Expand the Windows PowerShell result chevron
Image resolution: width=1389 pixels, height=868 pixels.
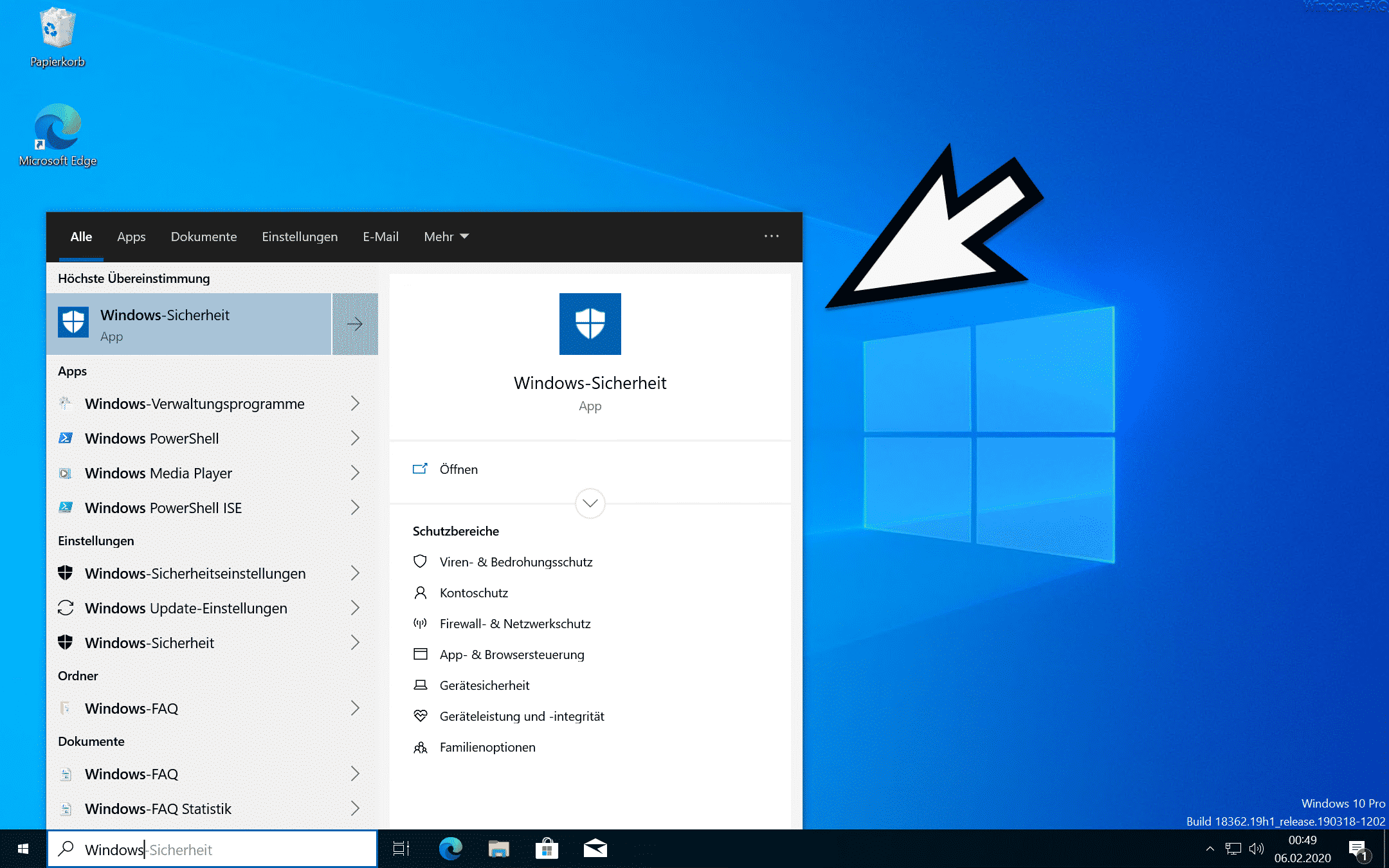(x=355, y=438)
